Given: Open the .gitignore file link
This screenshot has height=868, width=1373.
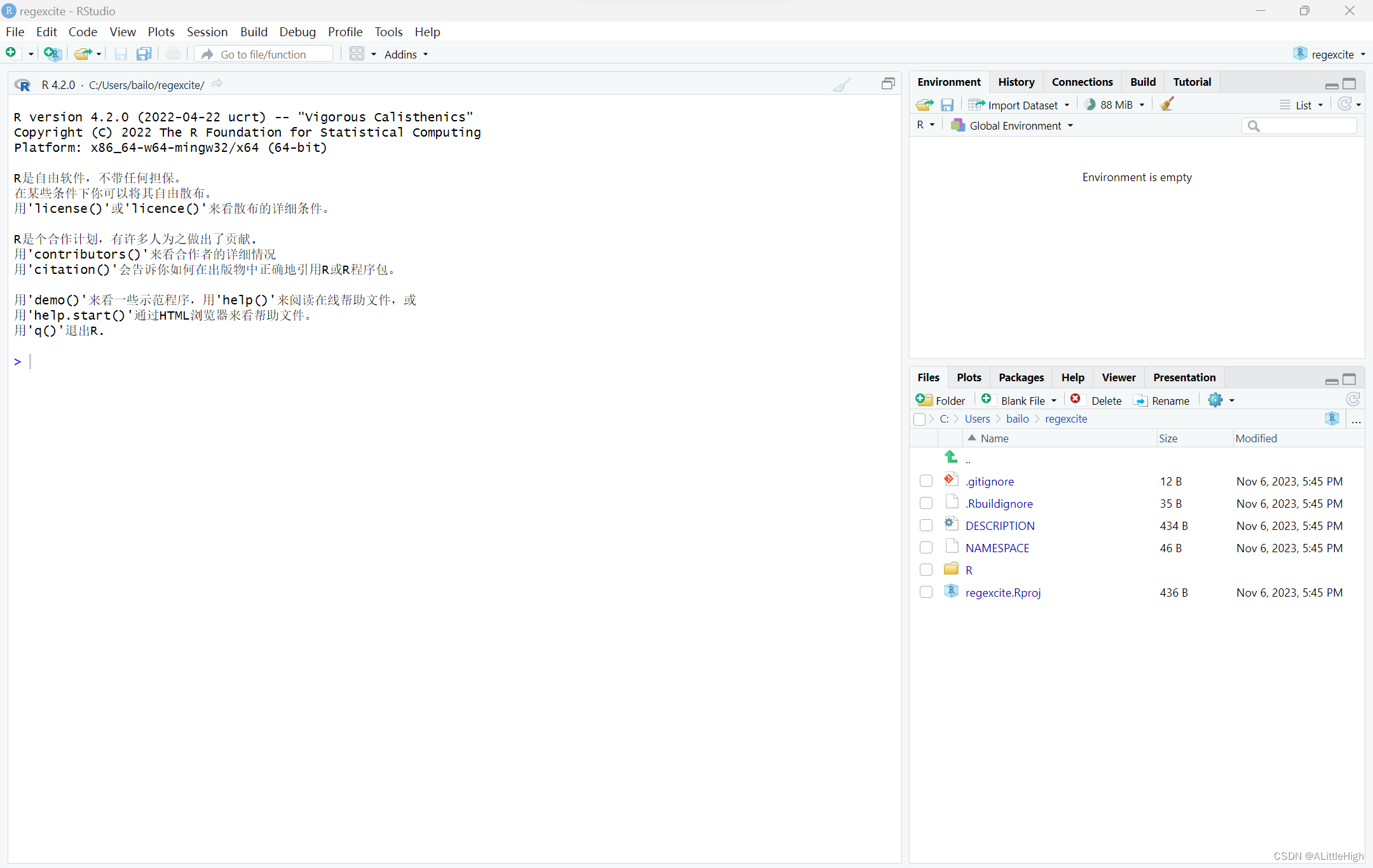Looking at the screenshot, I should 990,482.
